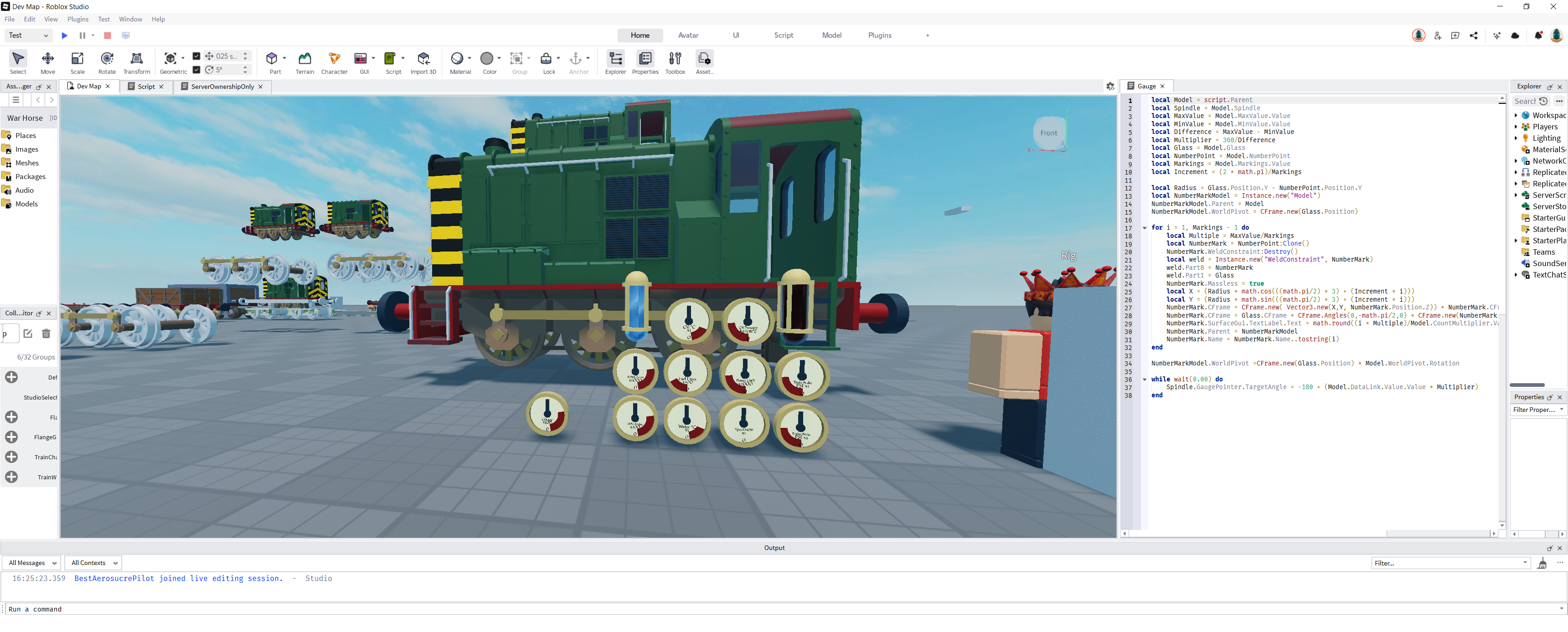Switch to the ServerOwnershipOnly script tab
The image size is (1568, 632).
[x=222, y=87]
